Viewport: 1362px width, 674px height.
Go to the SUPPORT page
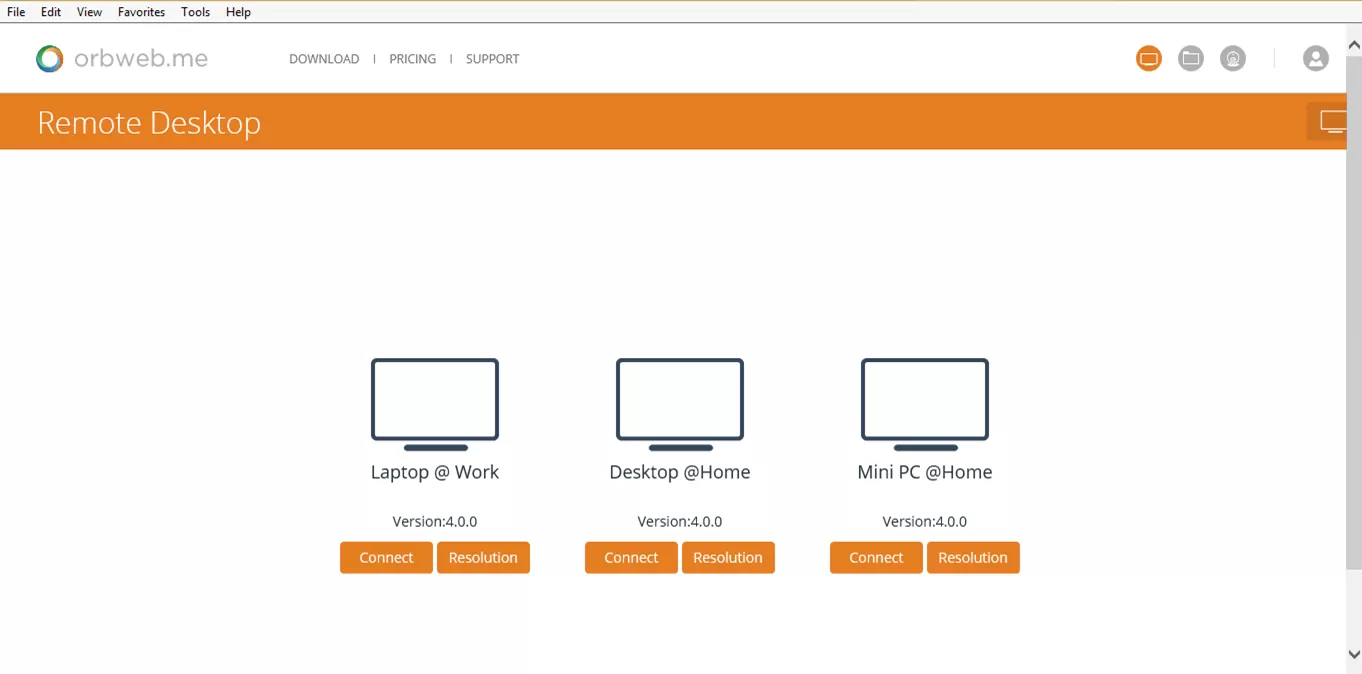(x=493, y=59)
